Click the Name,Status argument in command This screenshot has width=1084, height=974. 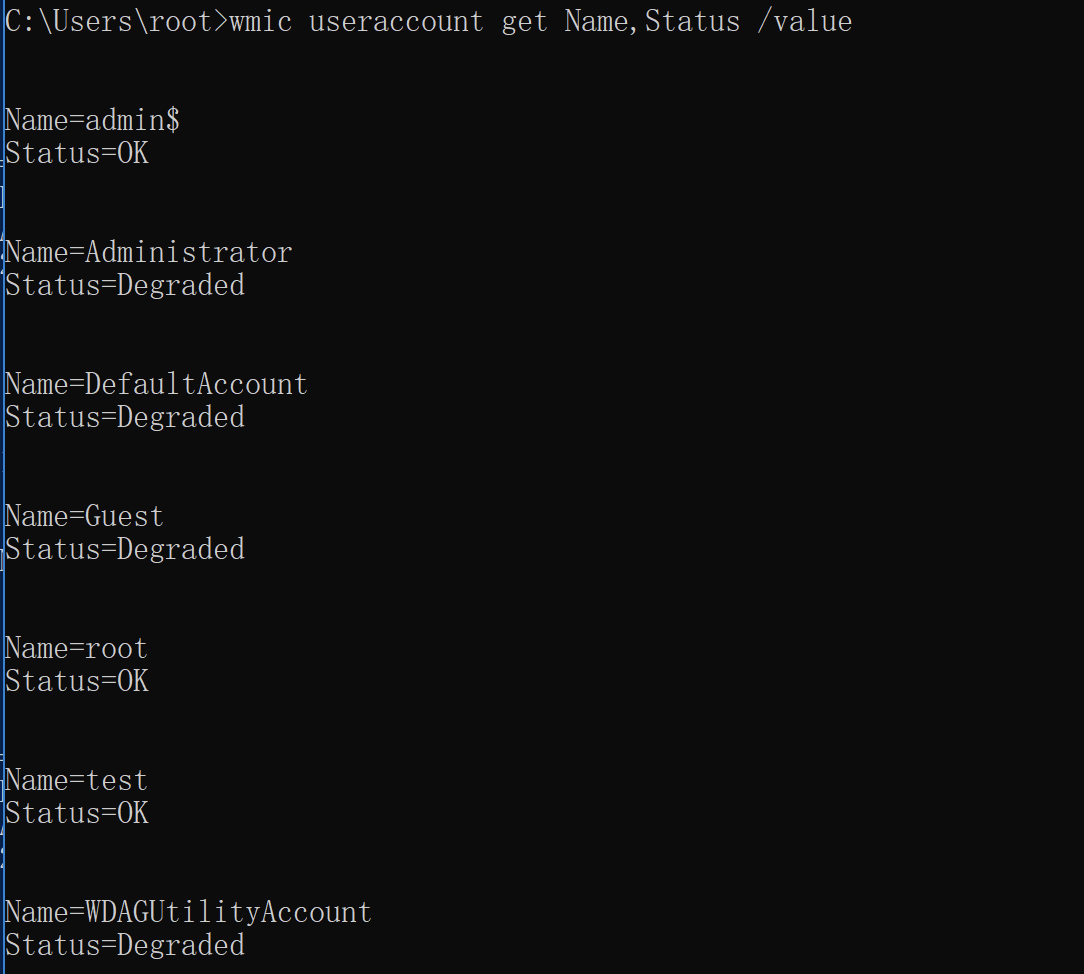click(x=652, y=21)
